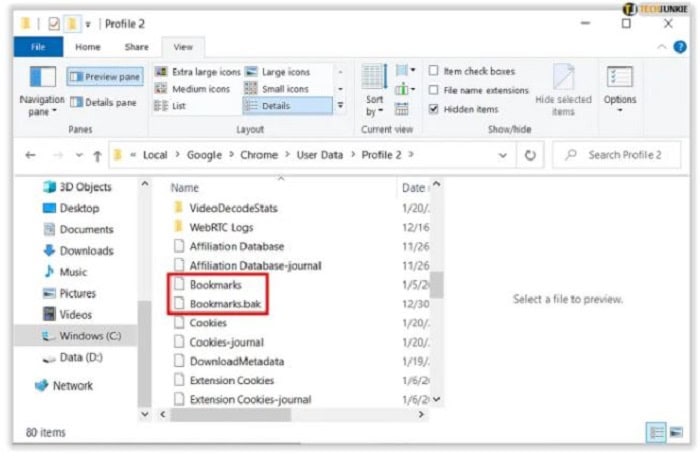
Task: Open Help question mark icon
Action: pyautogui.click(x=680, y=47)
